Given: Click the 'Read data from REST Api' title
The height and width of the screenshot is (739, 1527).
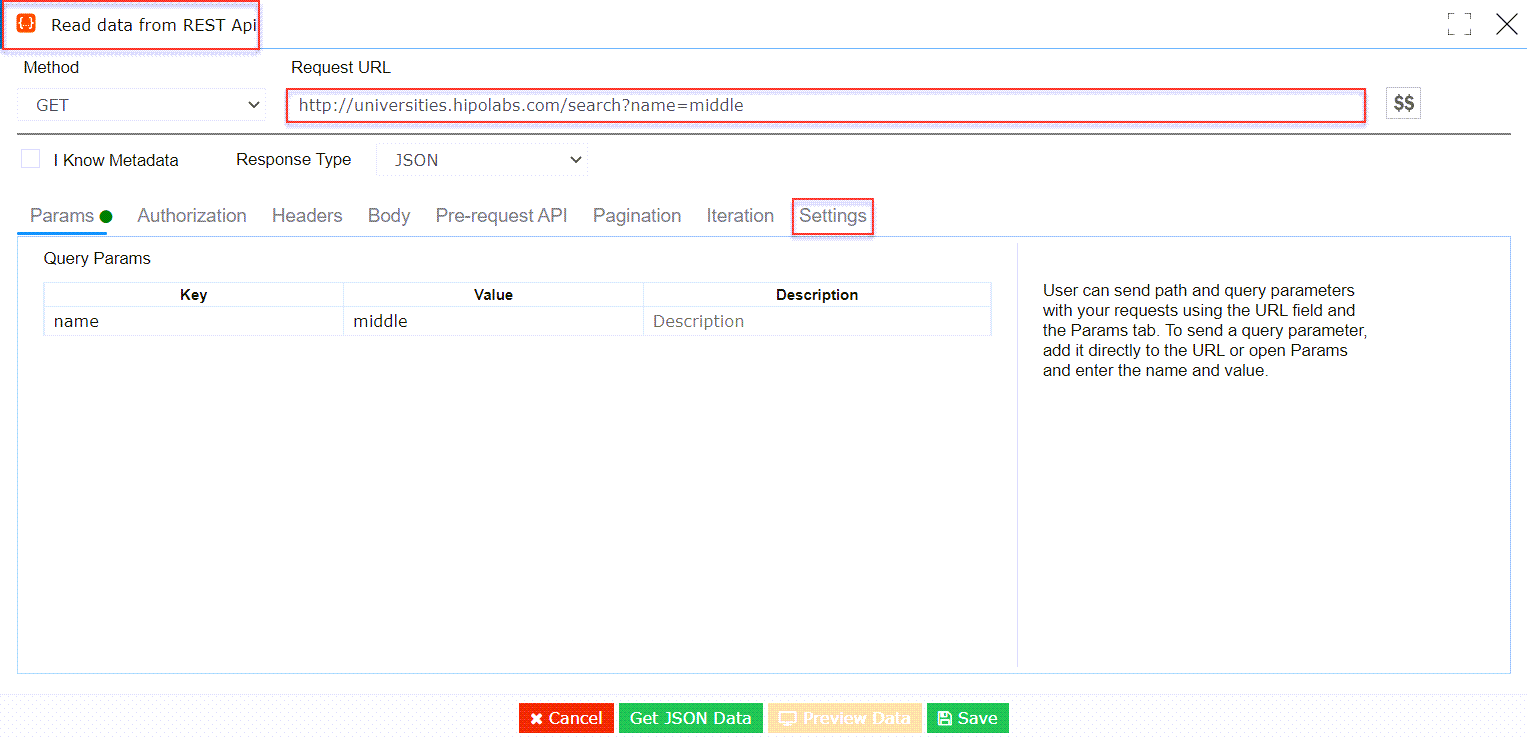Looking at the screenshot, I should point(153,25).
